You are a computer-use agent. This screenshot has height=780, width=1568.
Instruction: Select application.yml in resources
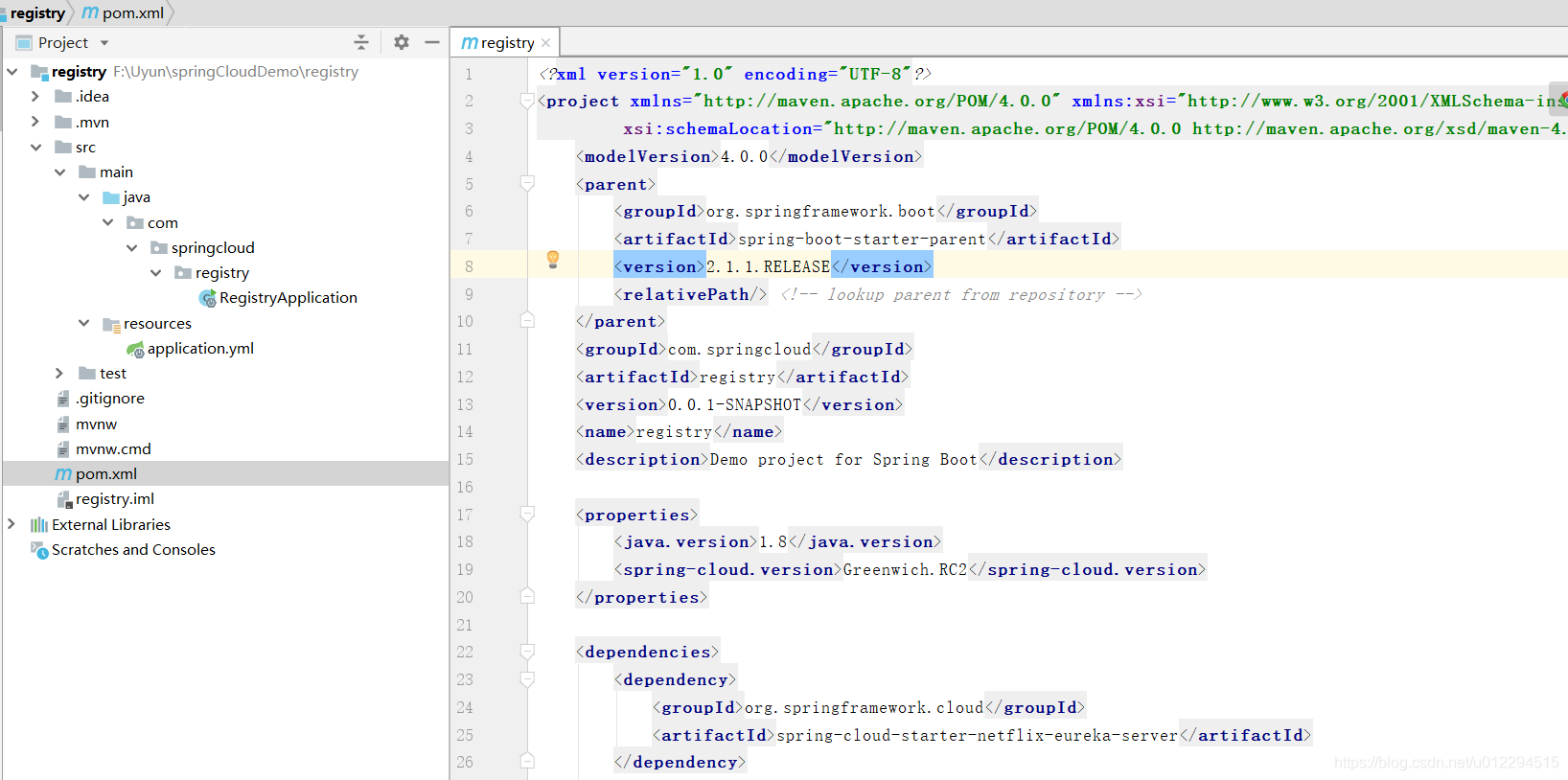pos(200,349)
